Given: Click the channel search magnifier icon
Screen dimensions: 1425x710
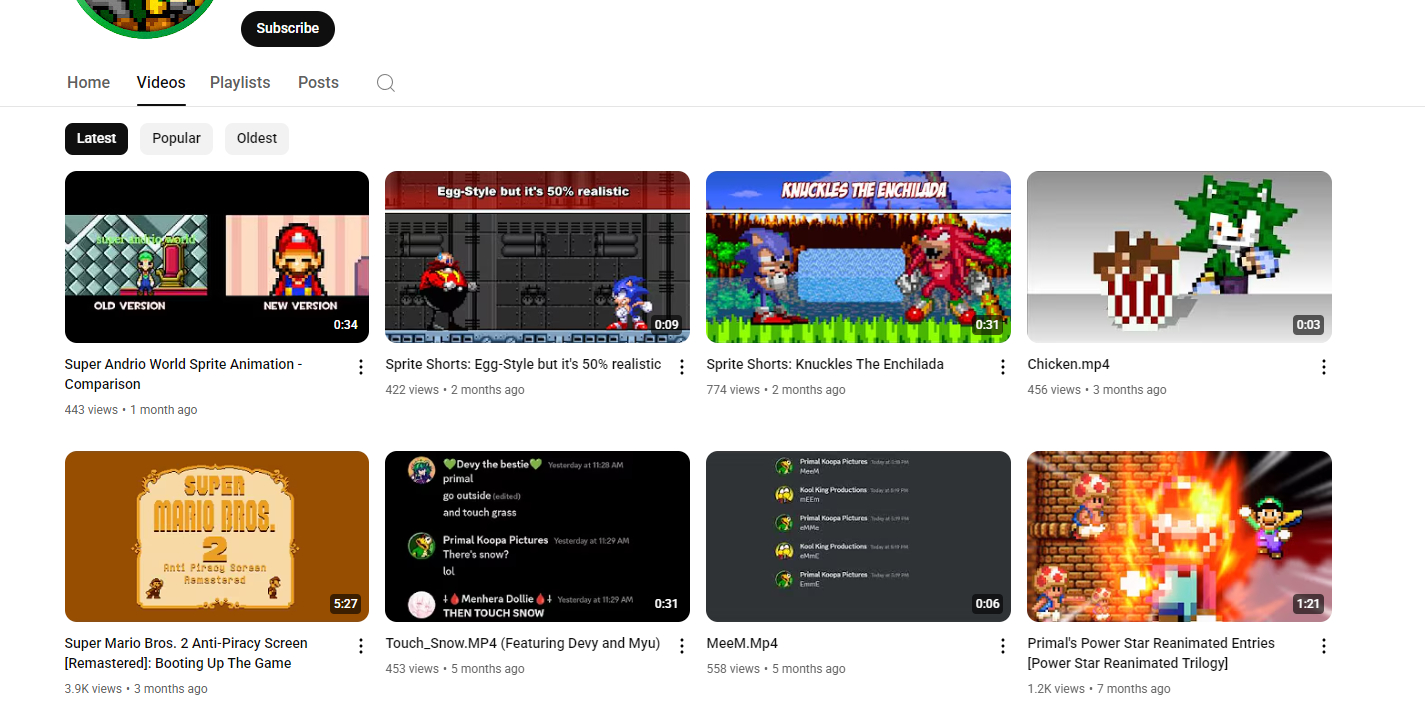Looking at the screenshot, I should point(385,83).
